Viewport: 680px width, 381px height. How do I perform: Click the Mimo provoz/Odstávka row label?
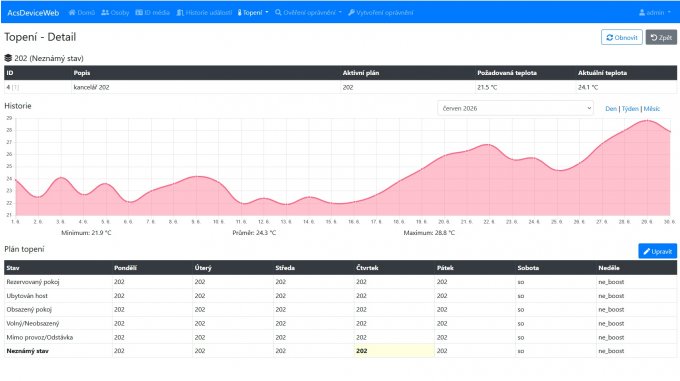pos(39,337)
